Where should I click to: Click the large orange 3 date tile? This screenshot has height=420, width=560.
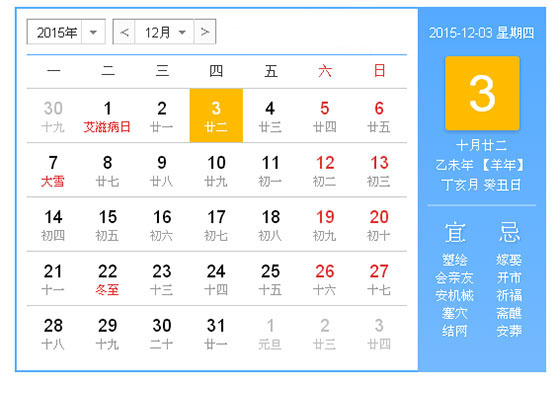(x=482, y=93)
